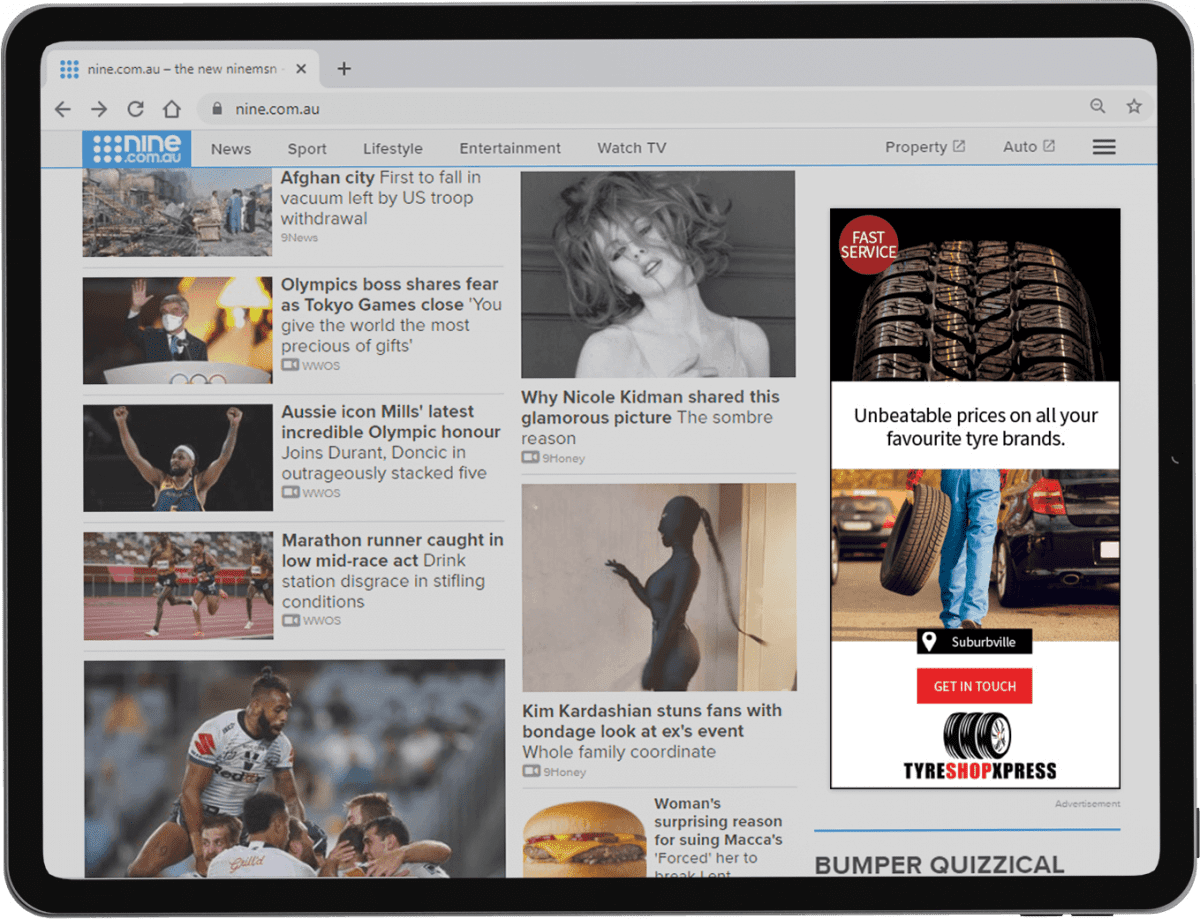This screenshot has height=919, width=1200.
Task: Click the zoom magnifier icon in address bar
Action: tap(1097, 106)
